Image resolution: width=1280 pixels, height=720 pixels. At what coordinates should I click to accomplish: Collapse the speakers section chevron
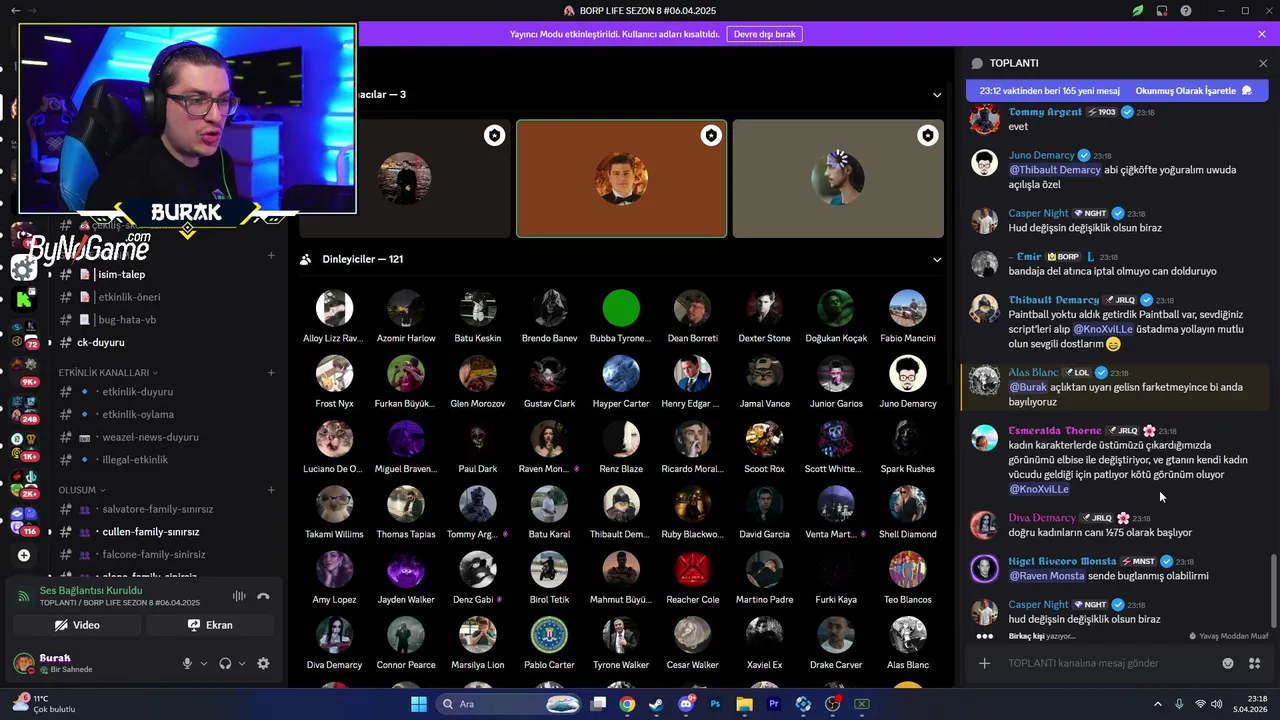pyautogui.click(x=937, y=95)
